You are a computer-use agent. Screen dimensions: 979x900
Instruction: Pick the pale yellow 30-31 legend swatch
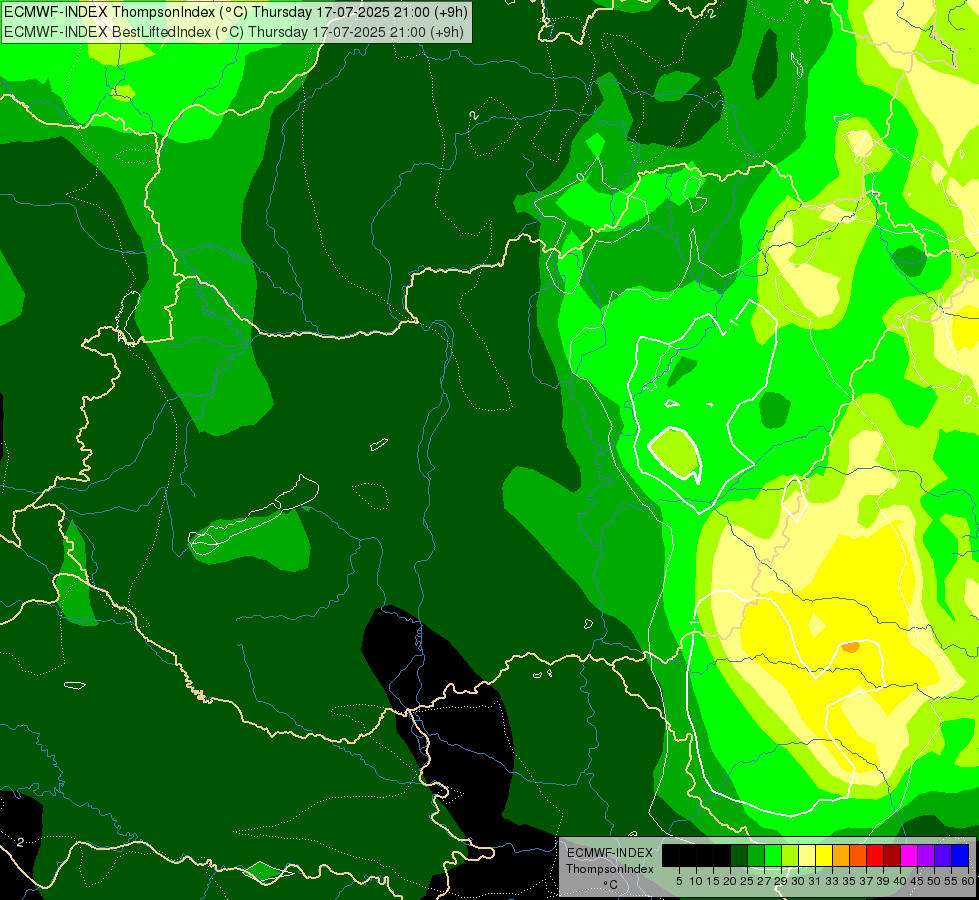point(807,855)
